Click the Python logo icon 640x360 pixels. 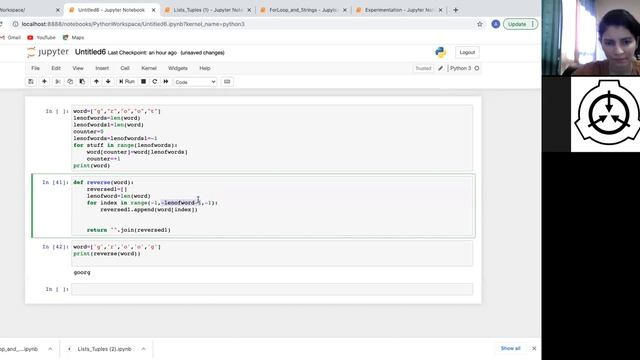(440, 52)
